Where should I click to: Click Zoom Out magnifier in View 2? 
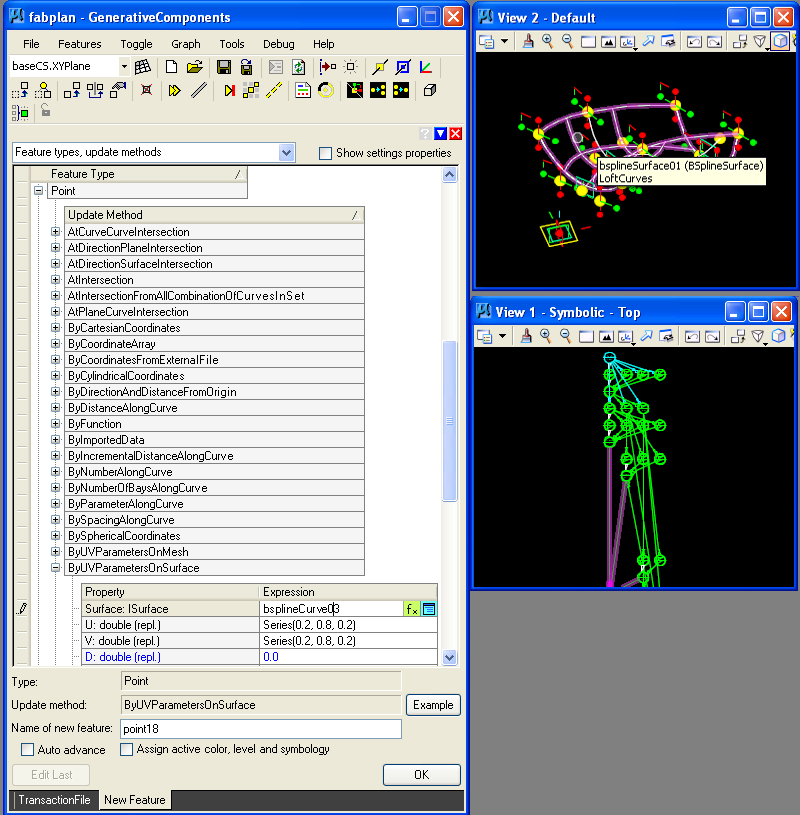[x=567, y=41]
